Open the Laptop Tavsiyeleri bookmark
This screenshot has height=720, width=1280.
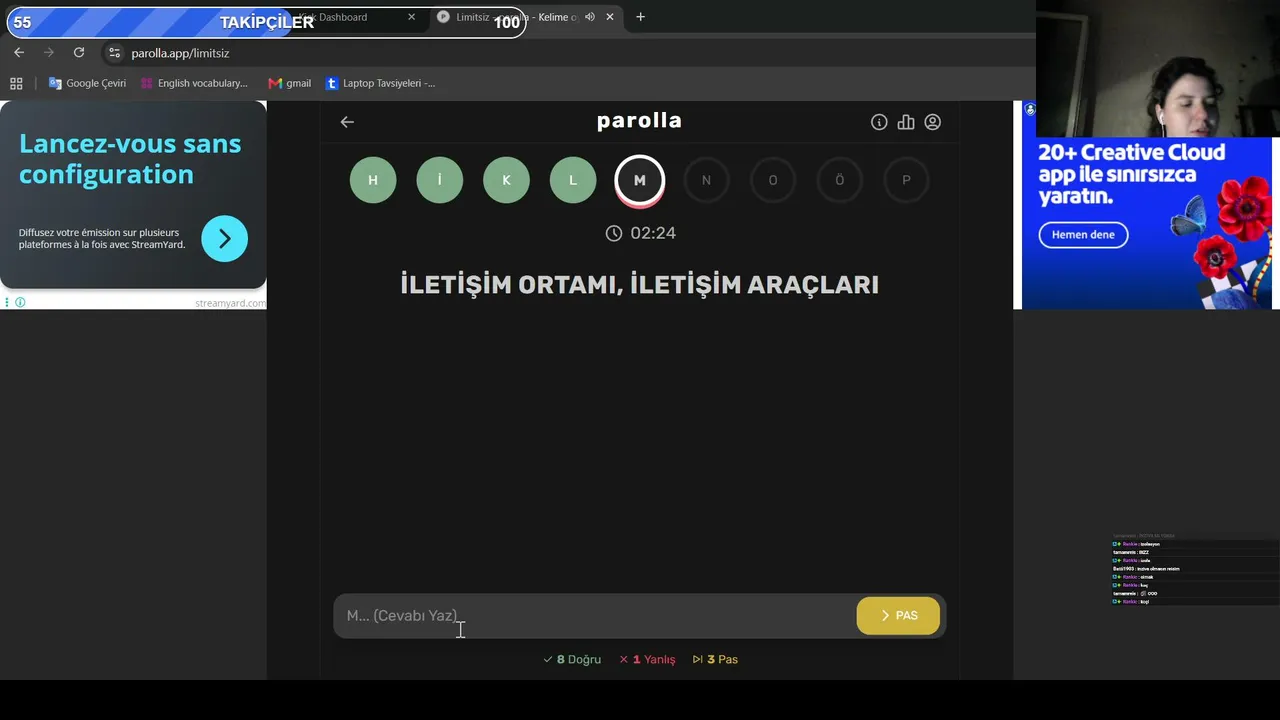coord(381,83)
